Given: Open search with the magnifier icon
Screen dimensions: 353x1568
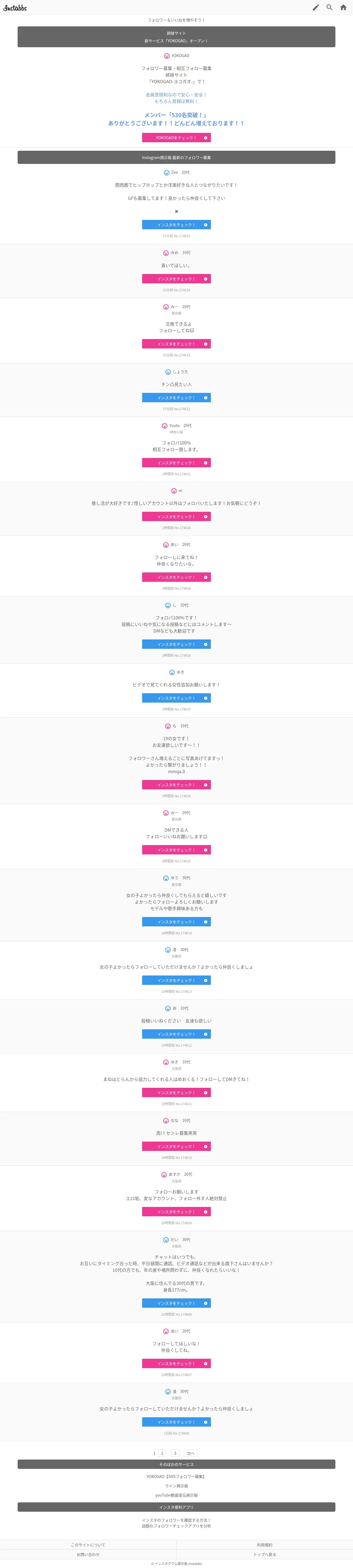Looking at the screenshot, I should pyautogui.click(x=329, y=8).
